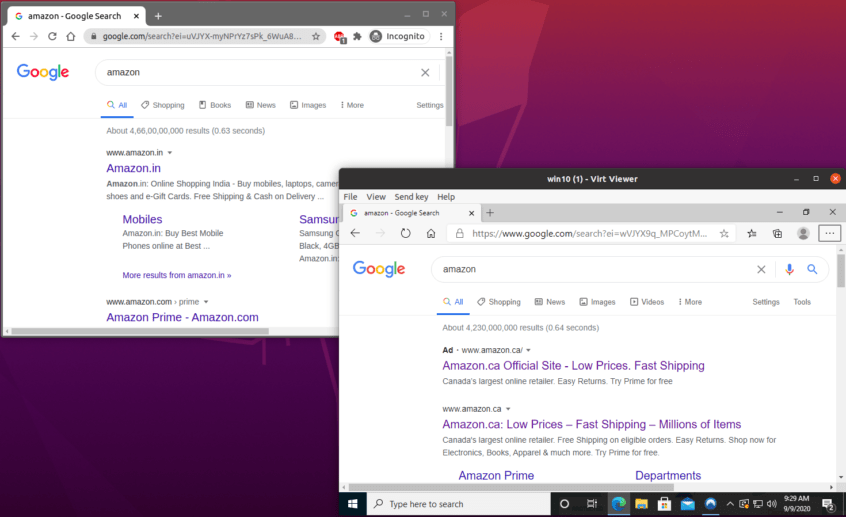
Task: Click the voice search microphone in Edge
Action: tap(789, 269)
